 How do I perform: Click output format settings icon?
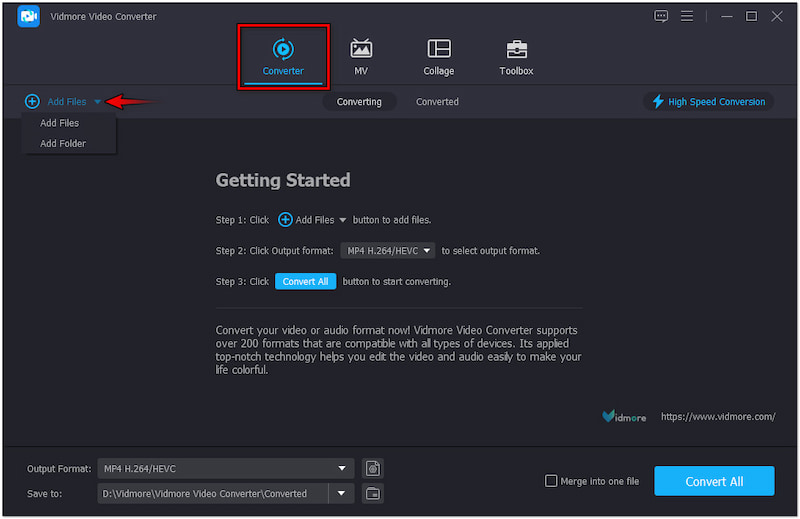(x=373, y=468)
